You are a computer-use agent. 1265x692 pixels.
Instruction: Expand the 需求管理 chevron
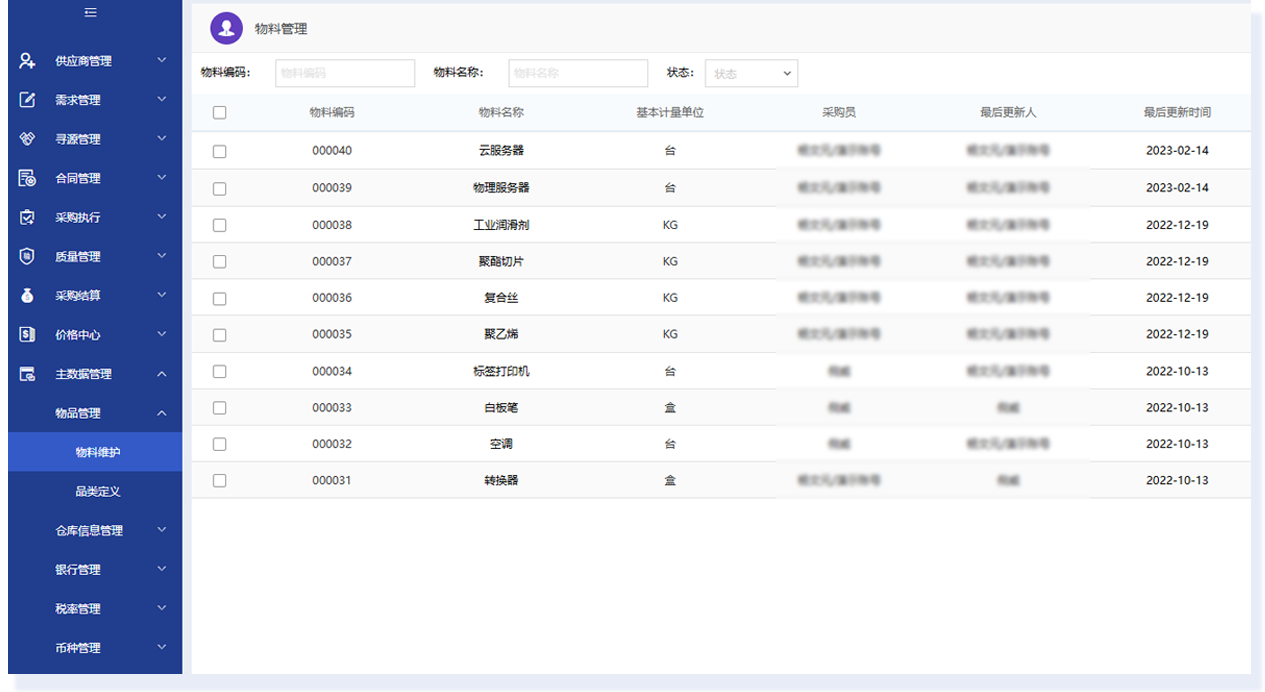tap(162, 99)
